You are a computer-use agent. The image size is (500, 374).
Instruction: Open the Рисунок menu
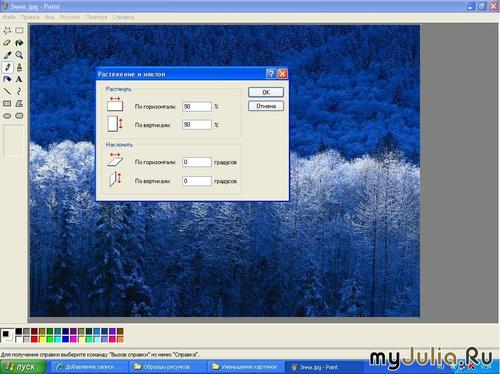tap(70, 17)
